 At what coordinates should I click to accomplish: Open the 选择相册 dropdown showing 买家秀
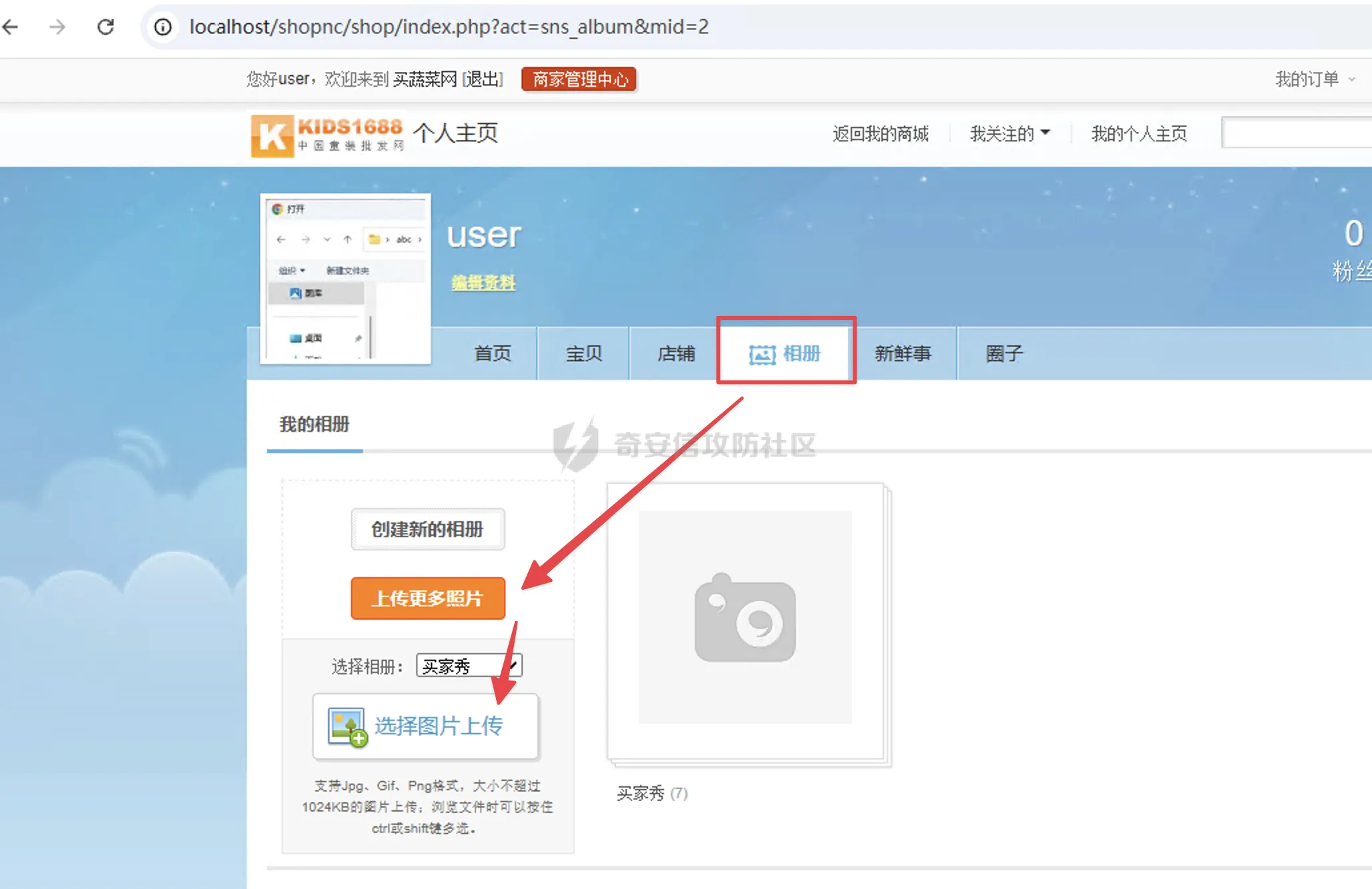[x=469, y=666]
